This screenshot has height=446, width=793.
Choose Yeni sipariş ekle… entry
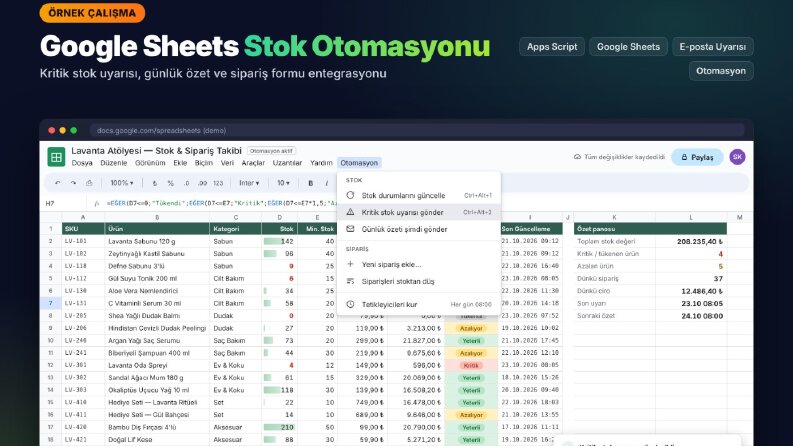coord(419,264)
